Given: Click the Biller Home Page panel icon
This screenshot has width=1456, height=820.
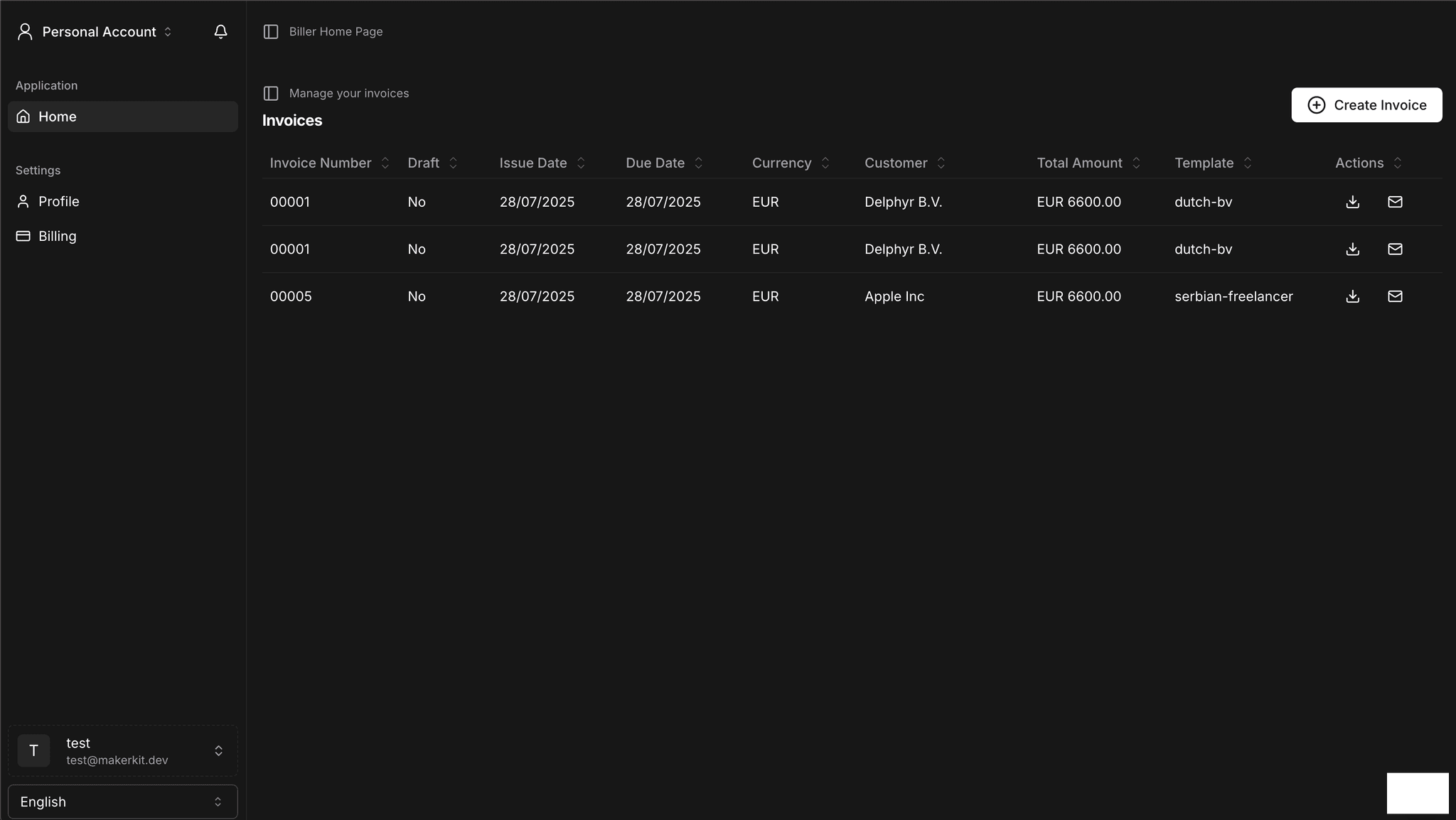Looking at the screenshot, I should [272, 31].
